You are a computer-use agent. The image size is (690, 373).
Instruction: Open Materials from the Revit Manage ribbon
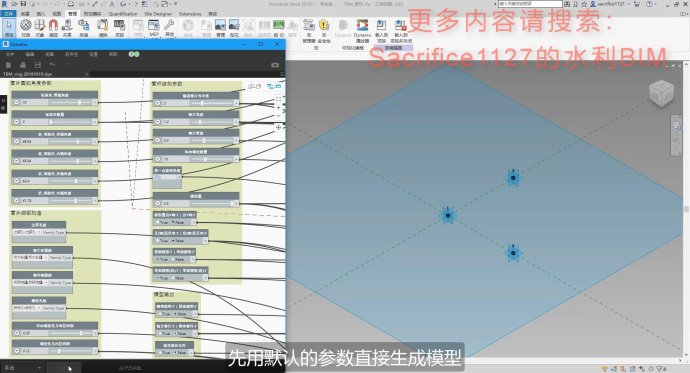pos(26,27)
